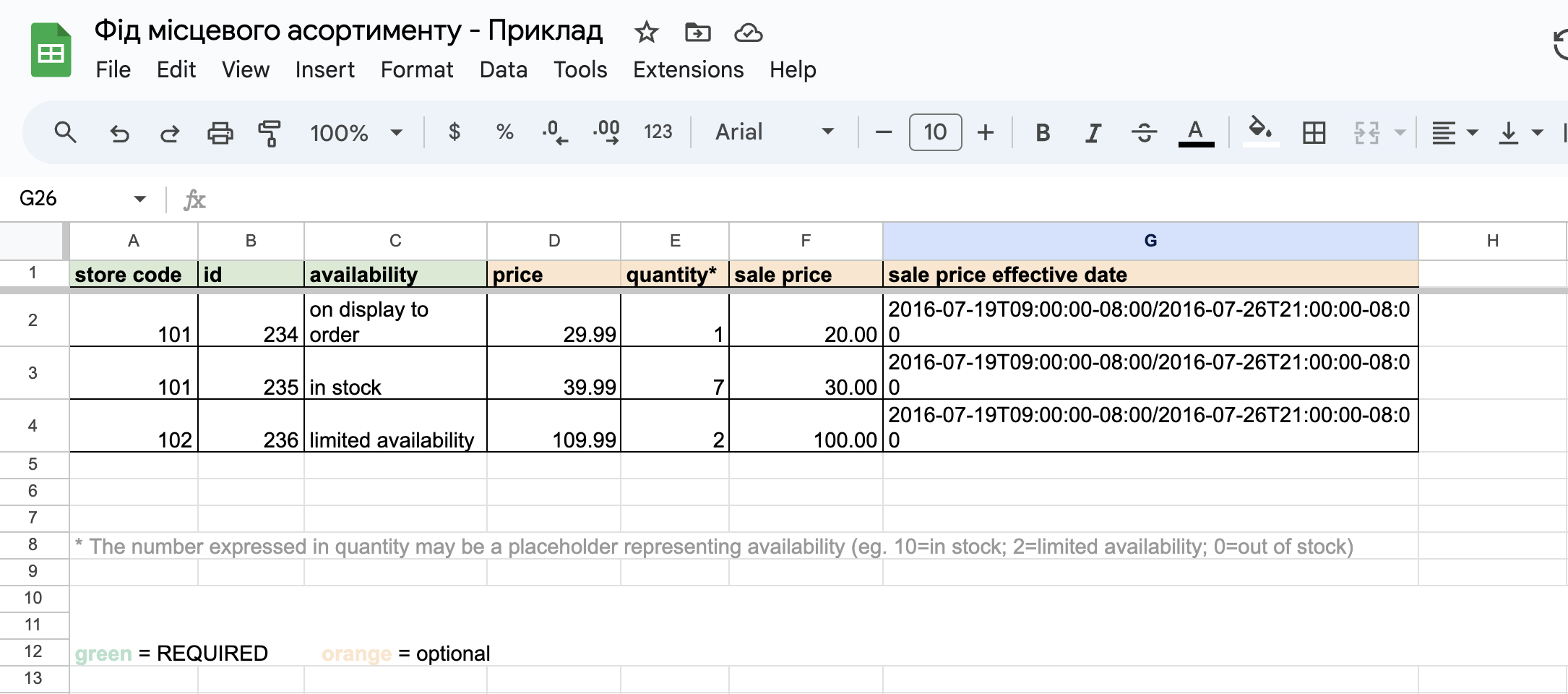Expand name box G26 dropdown
The height and width of the screenshot is (694, 1568).
(139, 198)
